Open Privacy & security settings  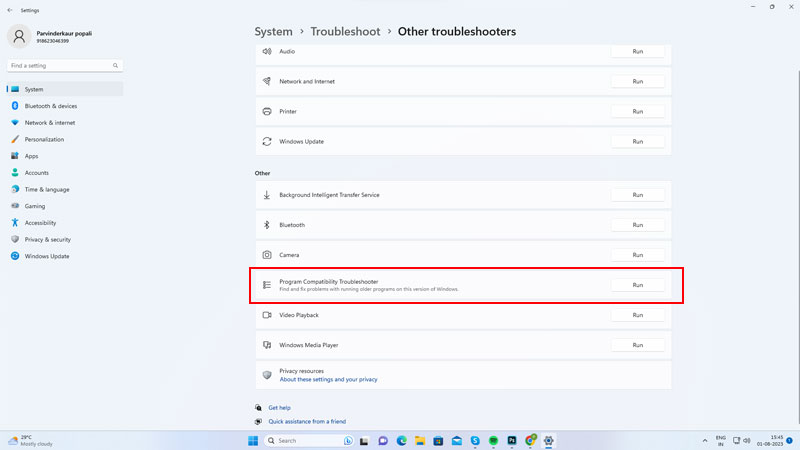(65, 240)
